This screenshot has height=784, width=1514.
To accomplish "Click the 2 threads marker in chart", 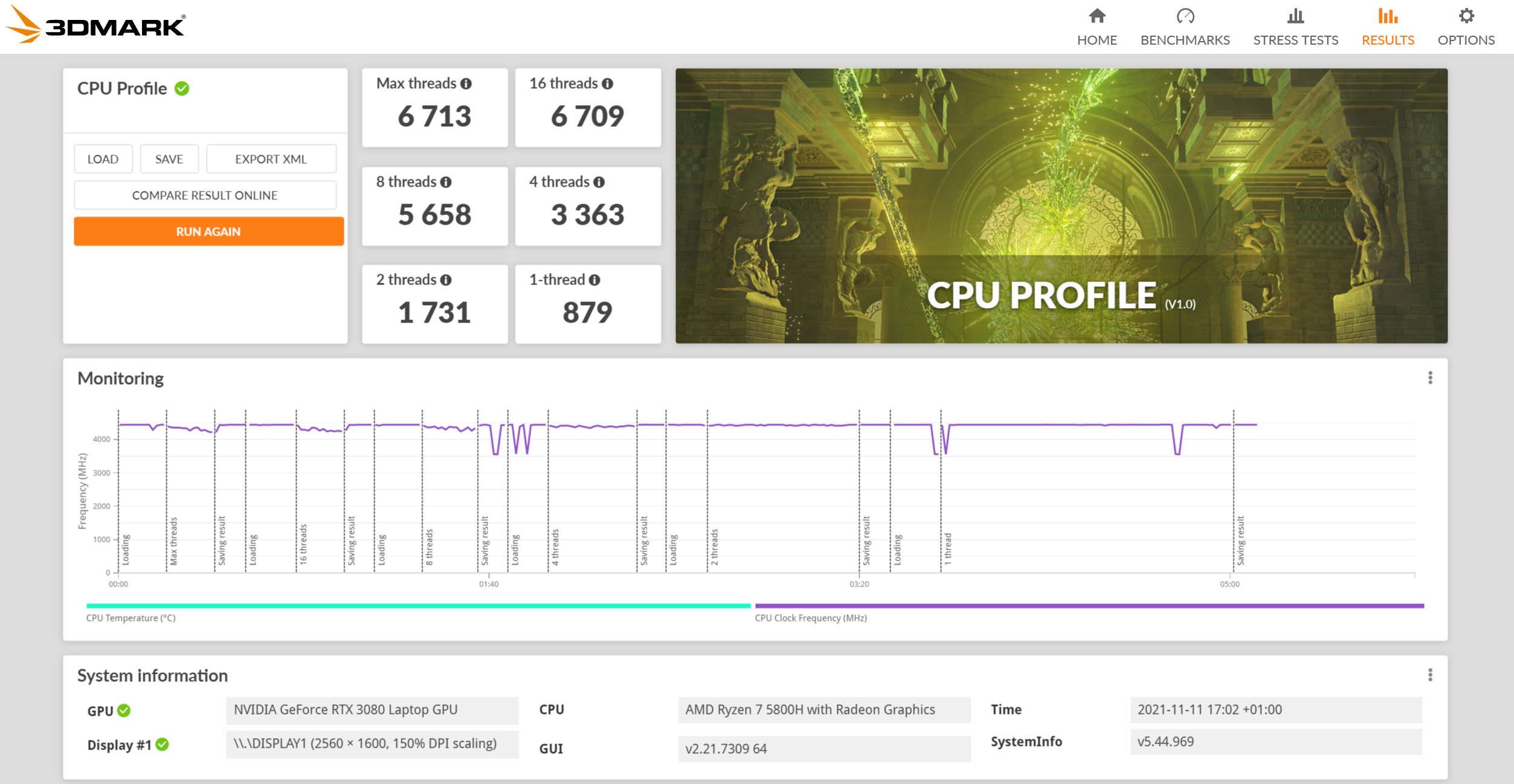I will tap(715, 547).
